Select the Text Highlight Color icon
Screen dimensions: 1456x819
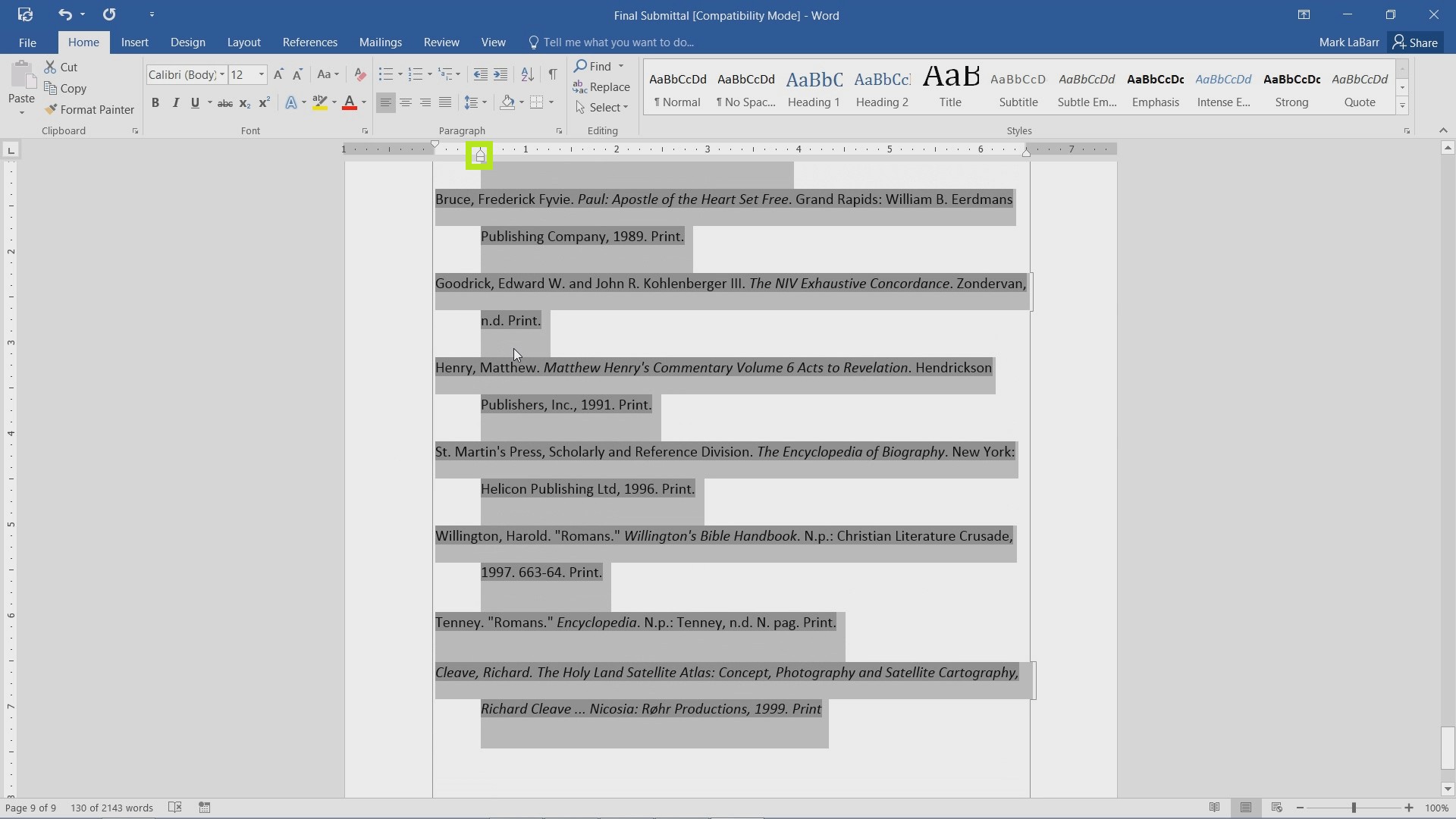(x=320, y=103)
